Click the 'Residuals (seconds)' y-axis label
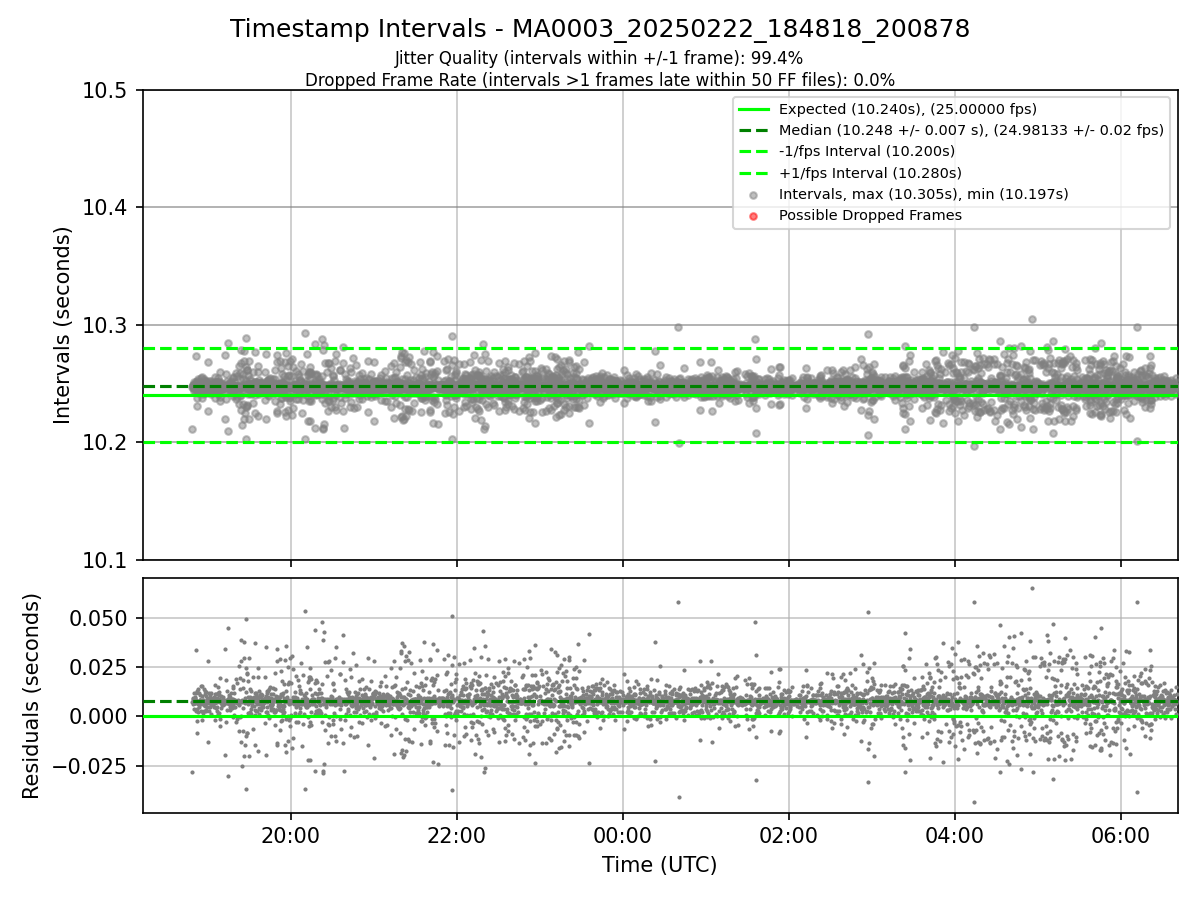This screenshot has width=1200, height=900. (32, 696)
